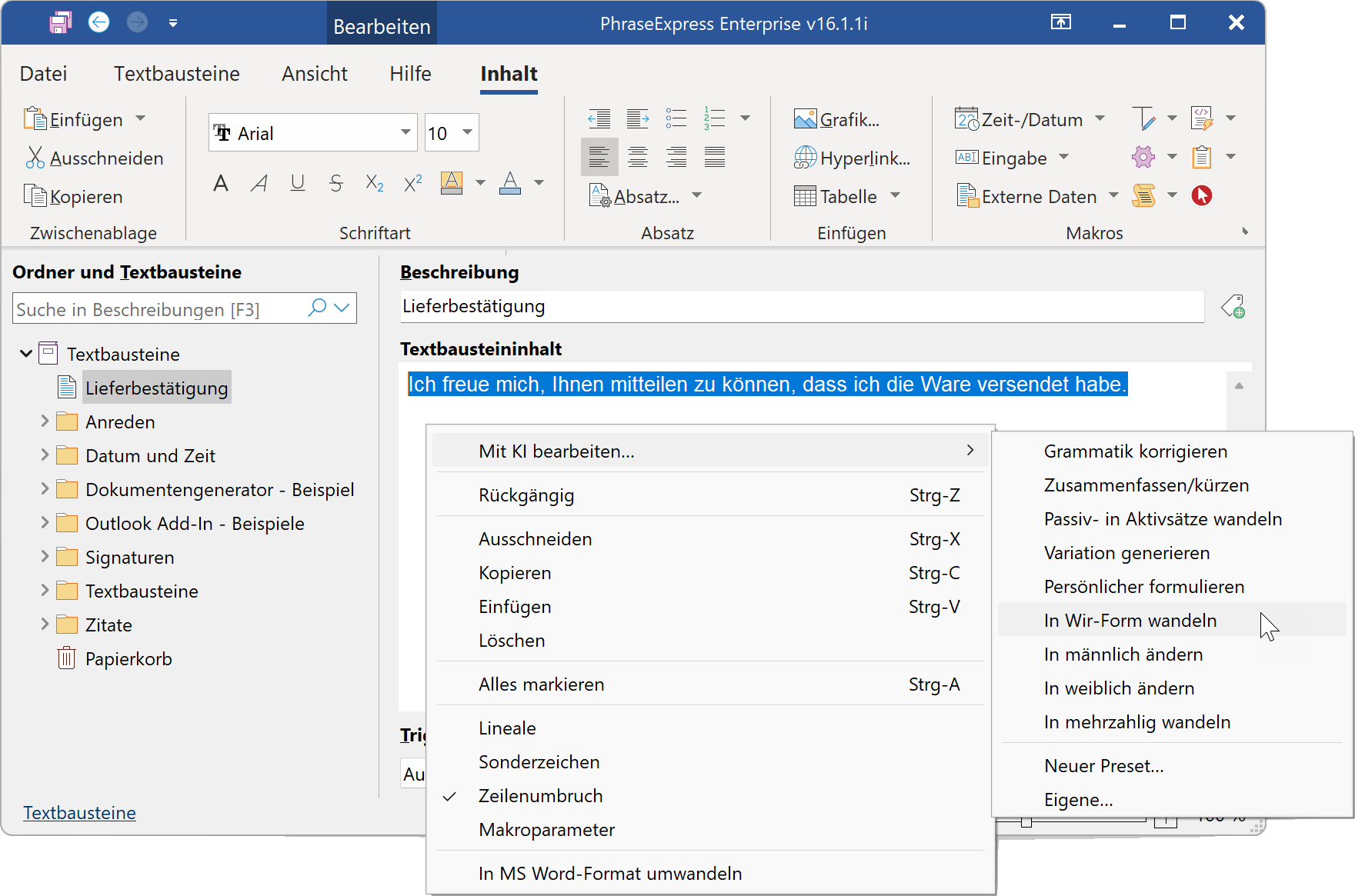This screenshot has width=1355, height=896.
Task: Open the bullet list style dropdown arrow
Action: [745, 118]
